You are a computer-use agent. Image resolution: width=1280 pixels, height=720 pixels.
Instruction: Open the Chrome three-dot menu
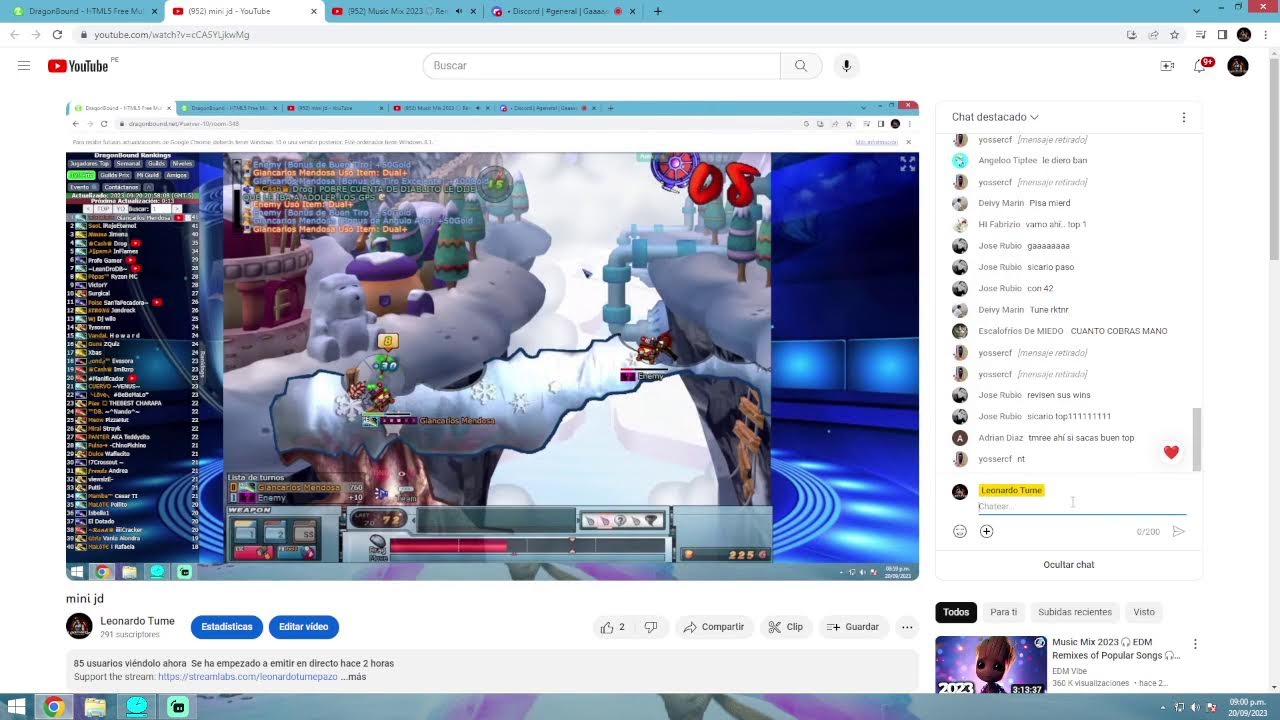click(1265, 34)
